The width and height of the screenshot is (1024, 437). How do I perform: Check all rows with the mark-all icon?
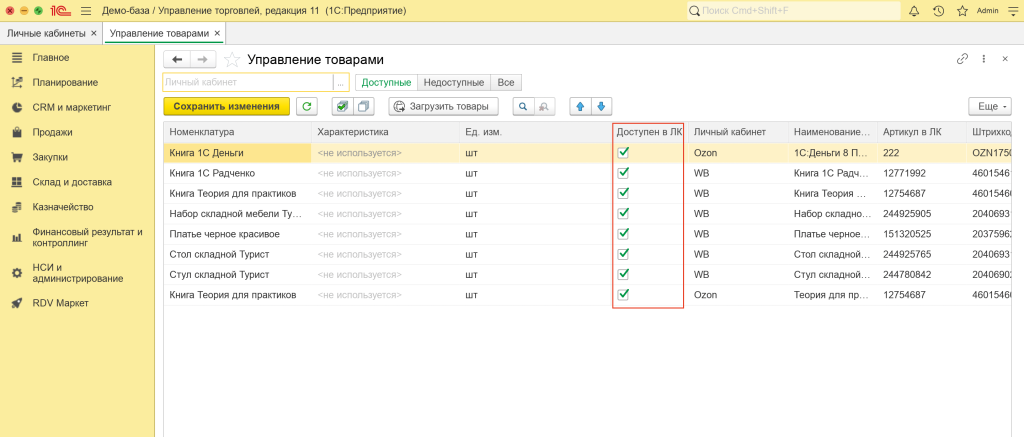point(342,106)
